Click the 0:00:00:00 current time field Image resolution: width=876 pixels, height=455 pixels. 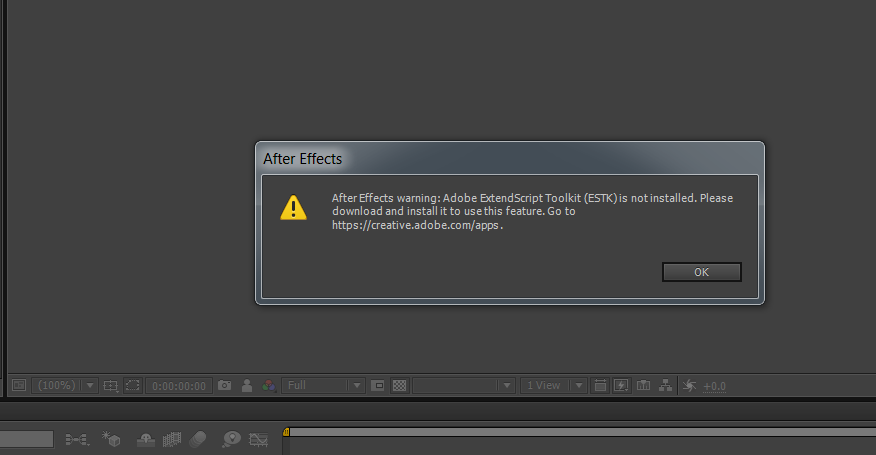click(179, 386)
